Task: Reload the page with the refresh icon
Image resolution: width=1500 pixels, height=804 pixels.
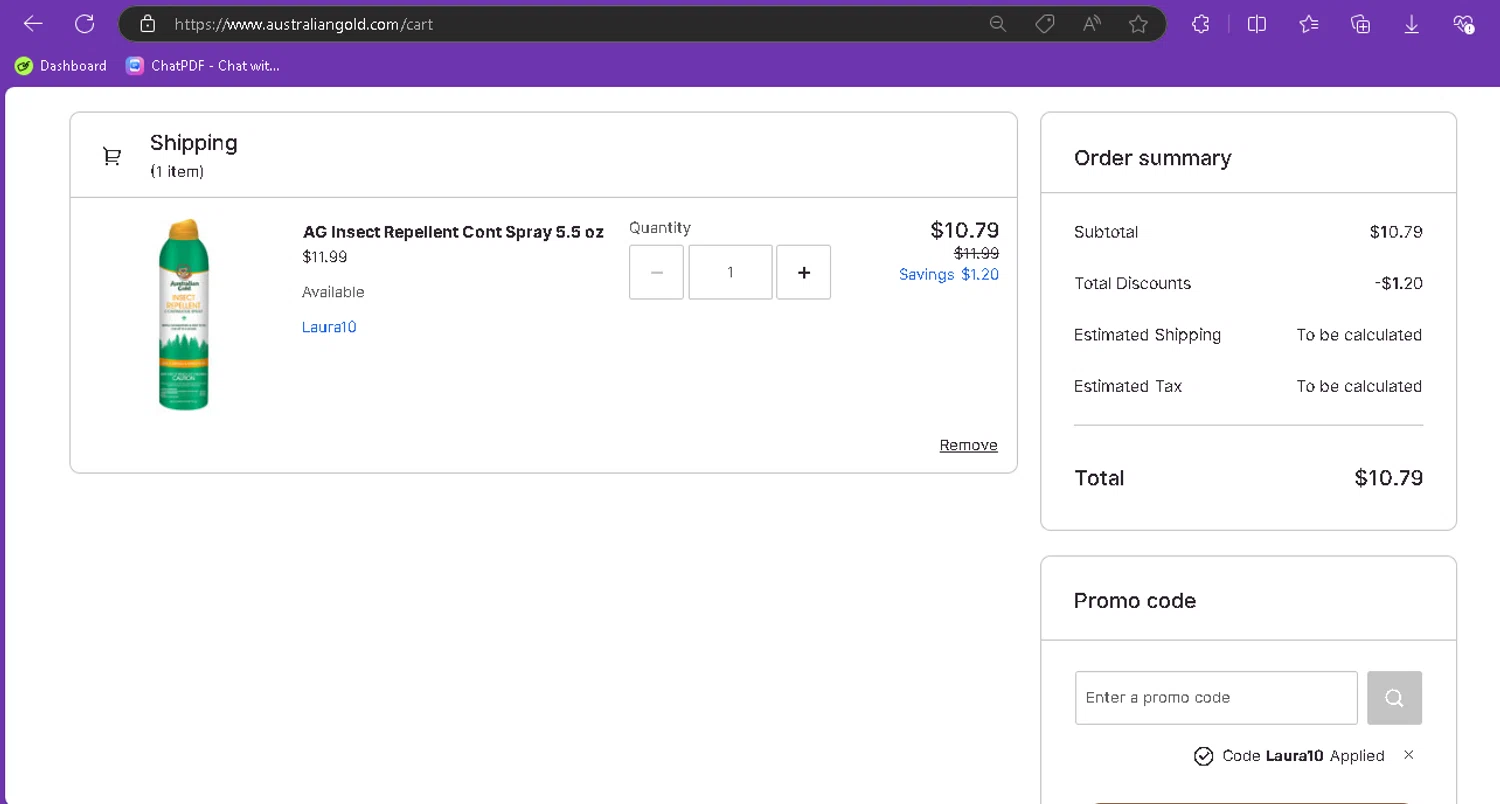Action: point(85,24)
